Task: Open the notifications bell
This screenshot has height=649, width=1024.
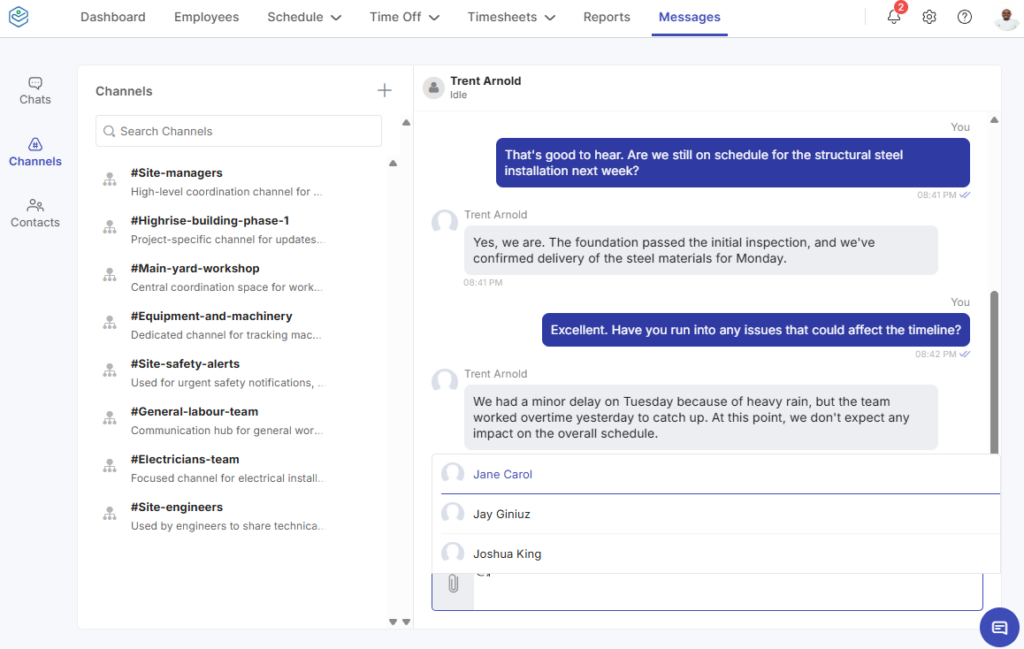Action: coord(893,17)
